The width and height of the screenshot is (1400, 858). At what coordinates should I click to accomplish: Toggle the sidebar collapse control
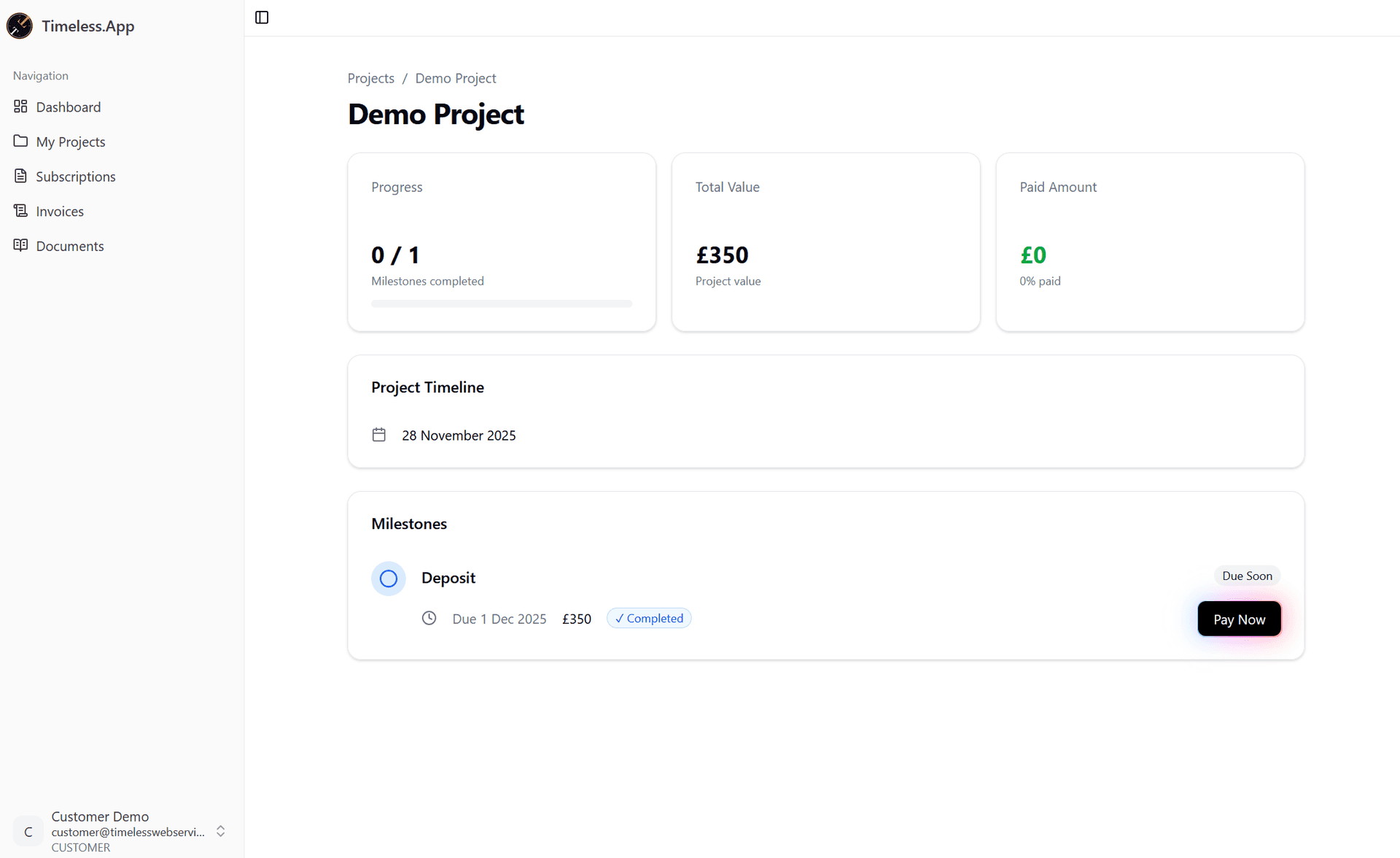[262, 17]
